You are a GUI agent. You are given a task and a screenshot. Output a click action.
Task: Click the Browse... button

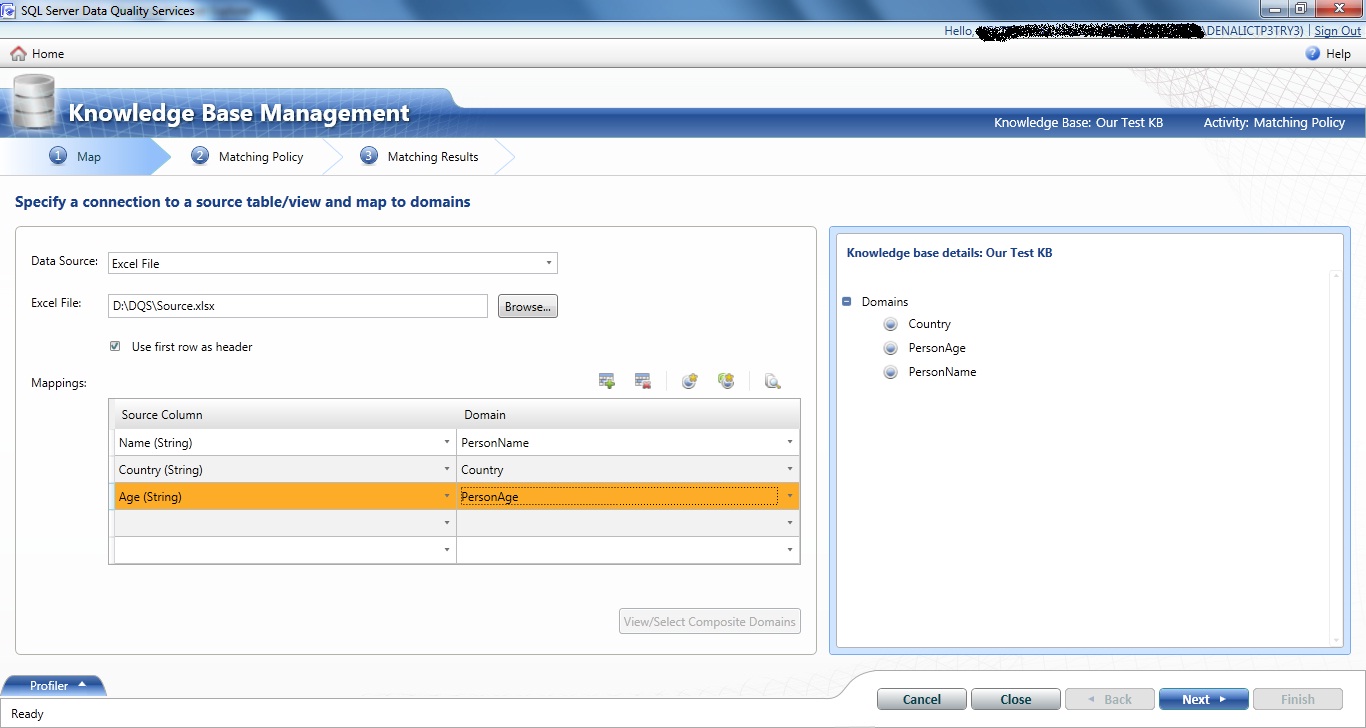coord(527,306)
